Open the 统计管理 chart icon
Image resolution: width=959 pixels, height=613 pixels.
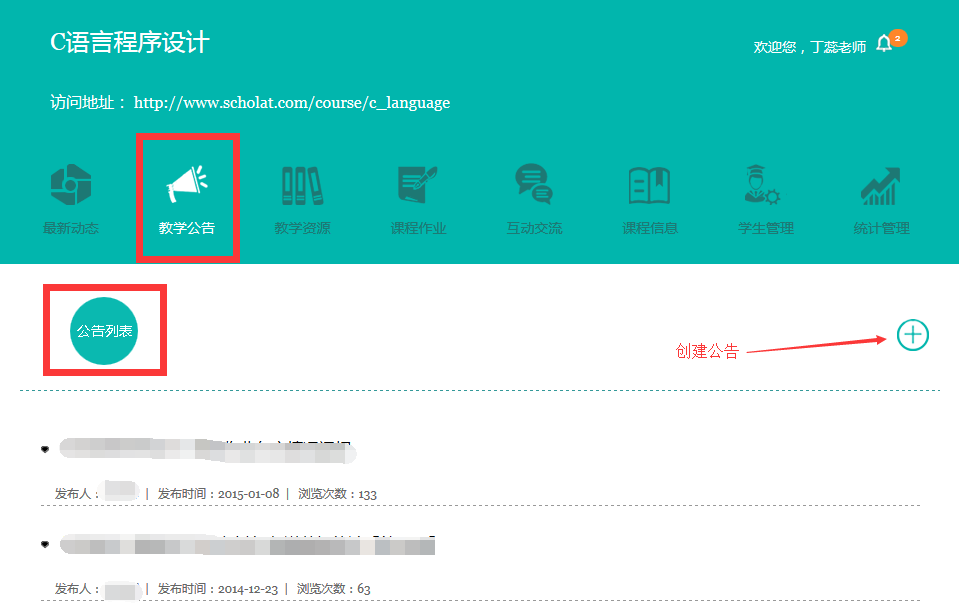pos(881,186)
